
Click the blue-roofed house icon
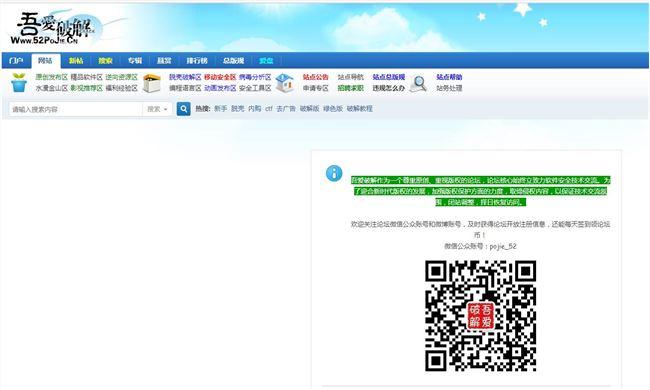(x=285, y=82)
